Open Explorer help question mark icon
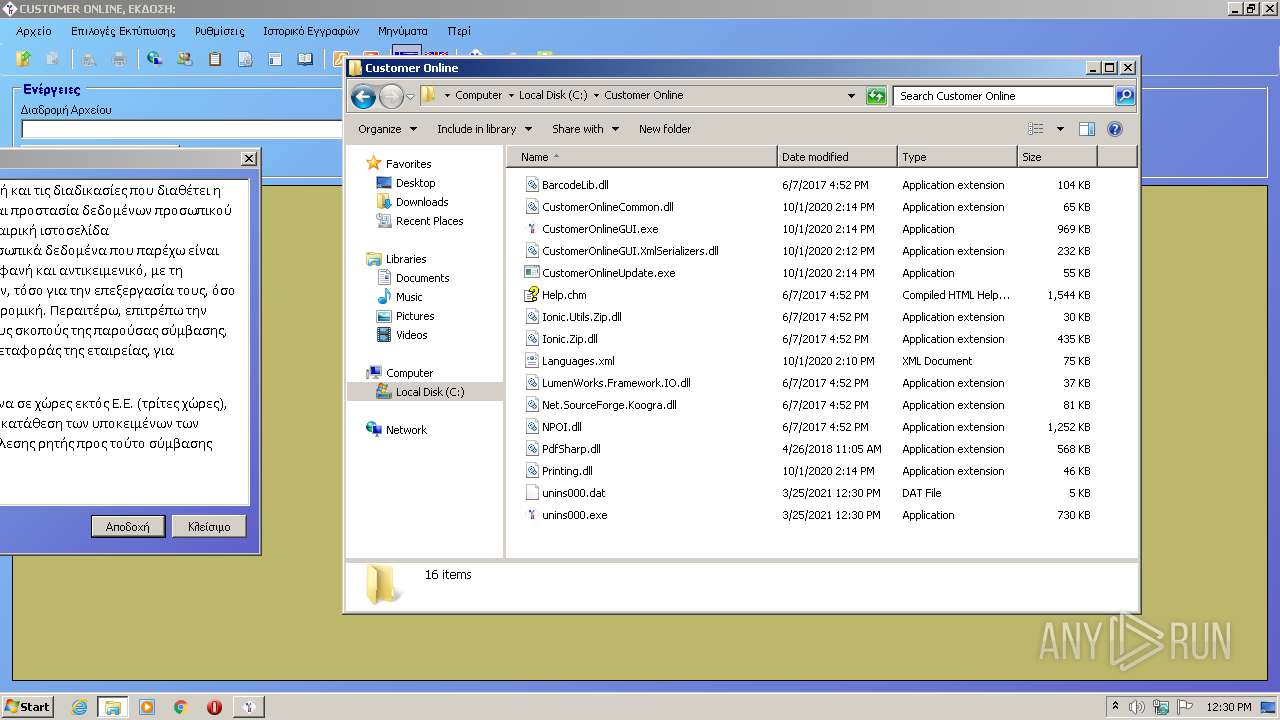The height and width of the screenshot is (720, 1280). pyautogui.click(x=1115, y=129)
